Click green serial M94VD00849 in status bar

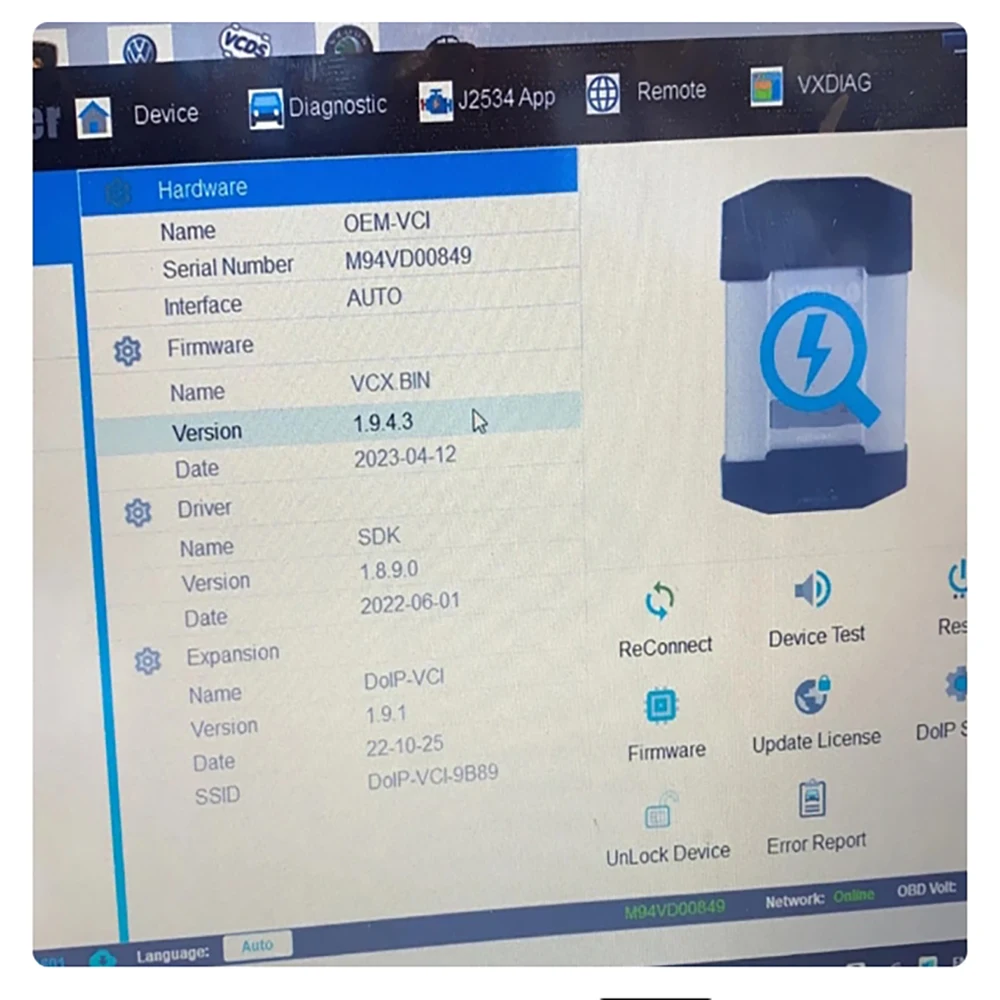[675, 908]
